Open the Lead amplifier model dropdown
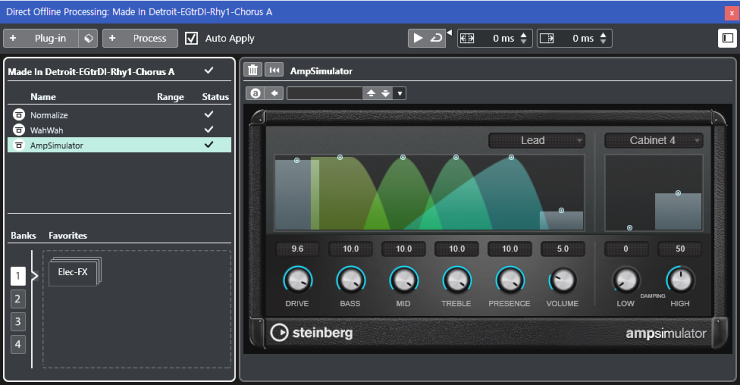The width and height of the screenshot is (740, 385). point(537,140)
